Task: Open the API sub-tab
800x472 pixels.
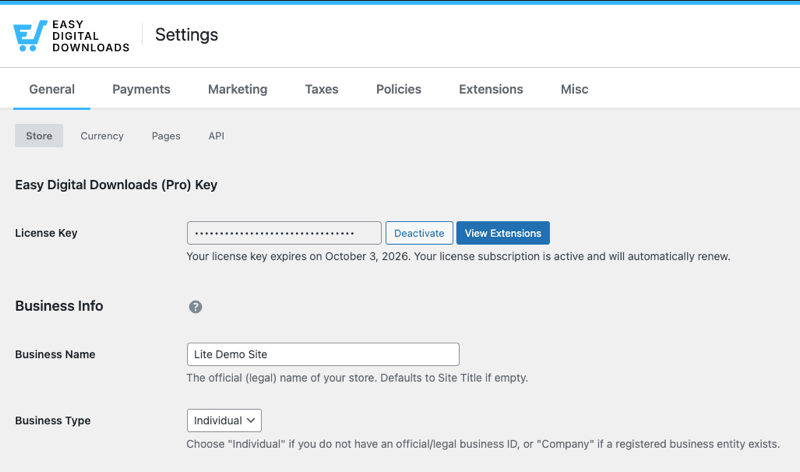Action: (x=216, y=136)
